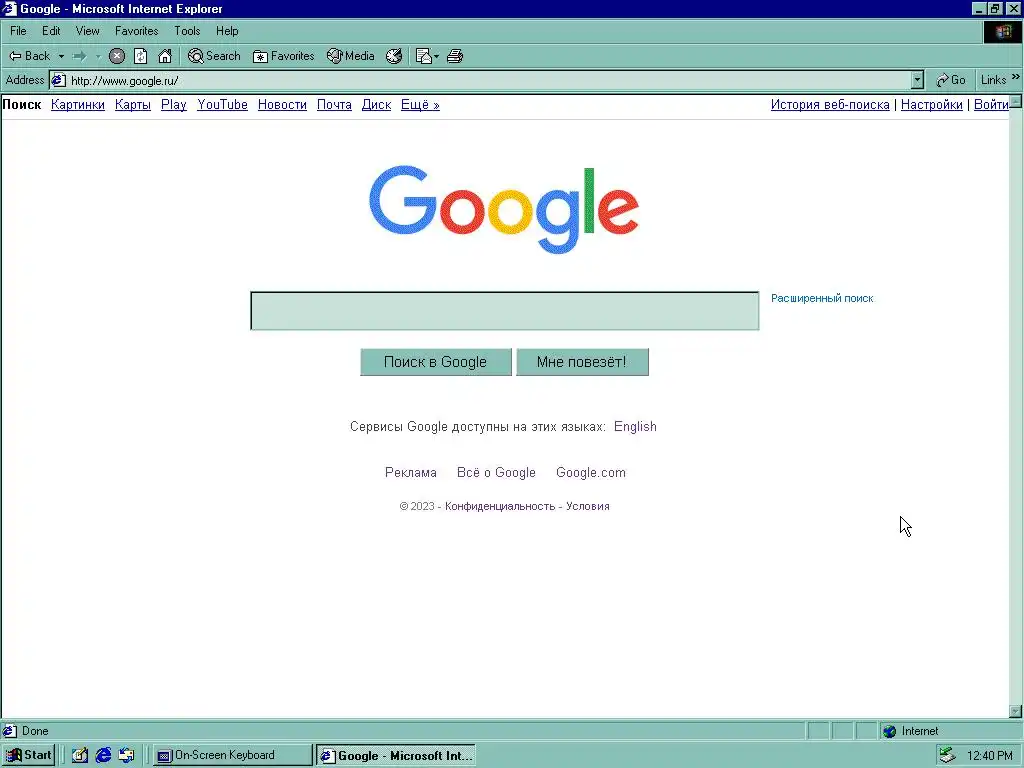The height and width of the screenshot is (768, 1024).
Task: Click the Go button next to the address bar
Action: click(951, 80)
